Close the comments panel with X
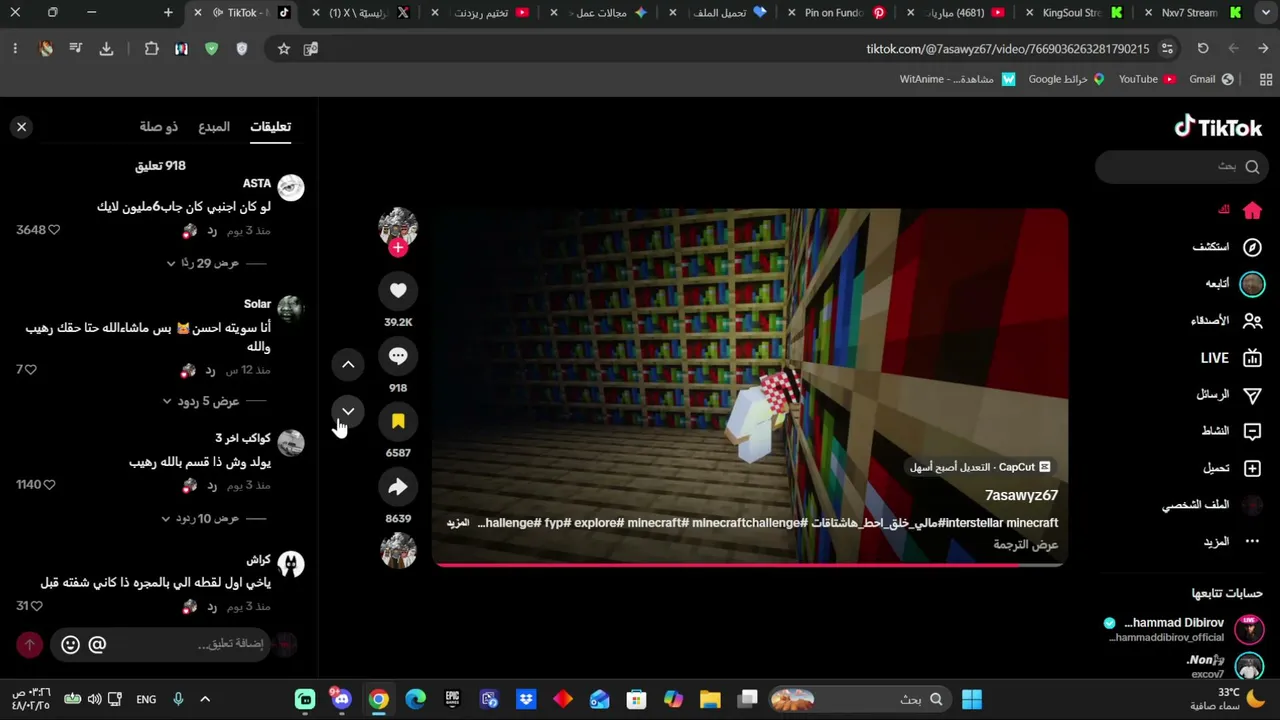 (21, 127)
